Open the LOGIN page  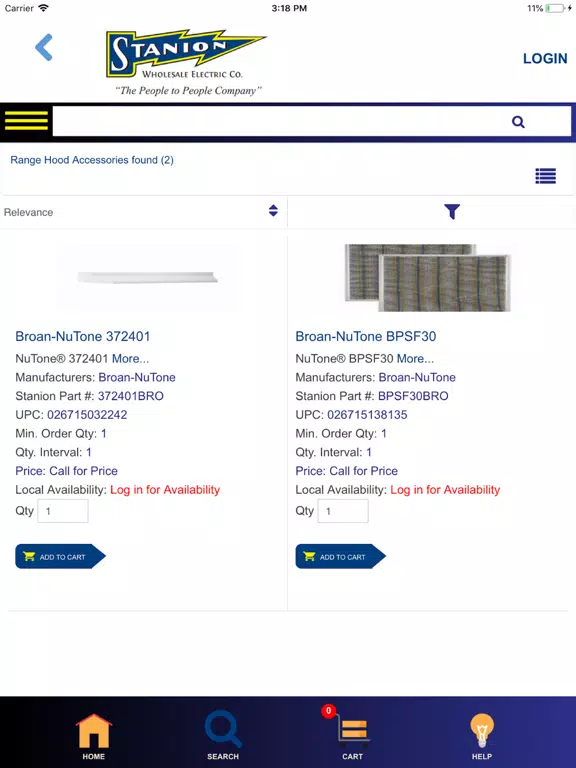(x=545, y=58)
